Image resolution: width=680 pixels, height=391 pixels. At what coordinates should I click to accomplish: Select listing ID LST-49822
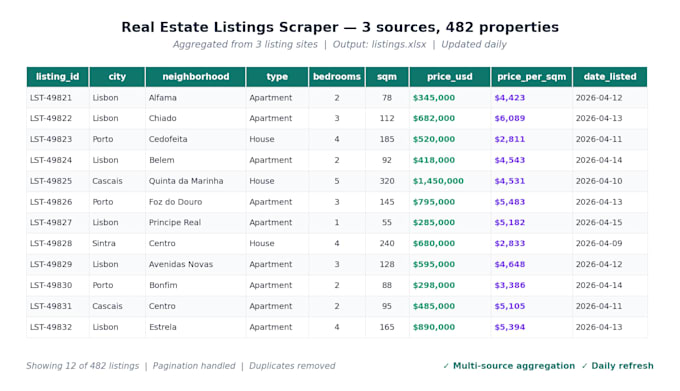tap(51, 118)
